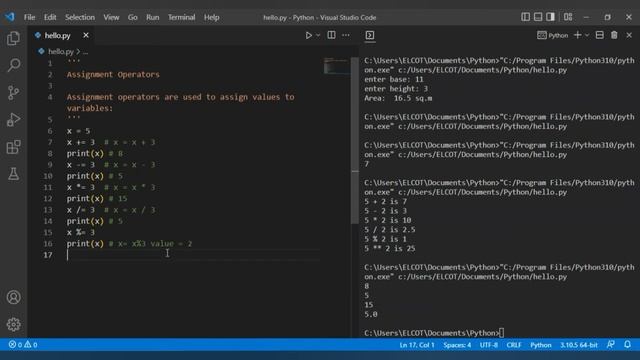This screenshot has height=360, width=640.
Task: Open Source Control view
Action: click(13, 93)
